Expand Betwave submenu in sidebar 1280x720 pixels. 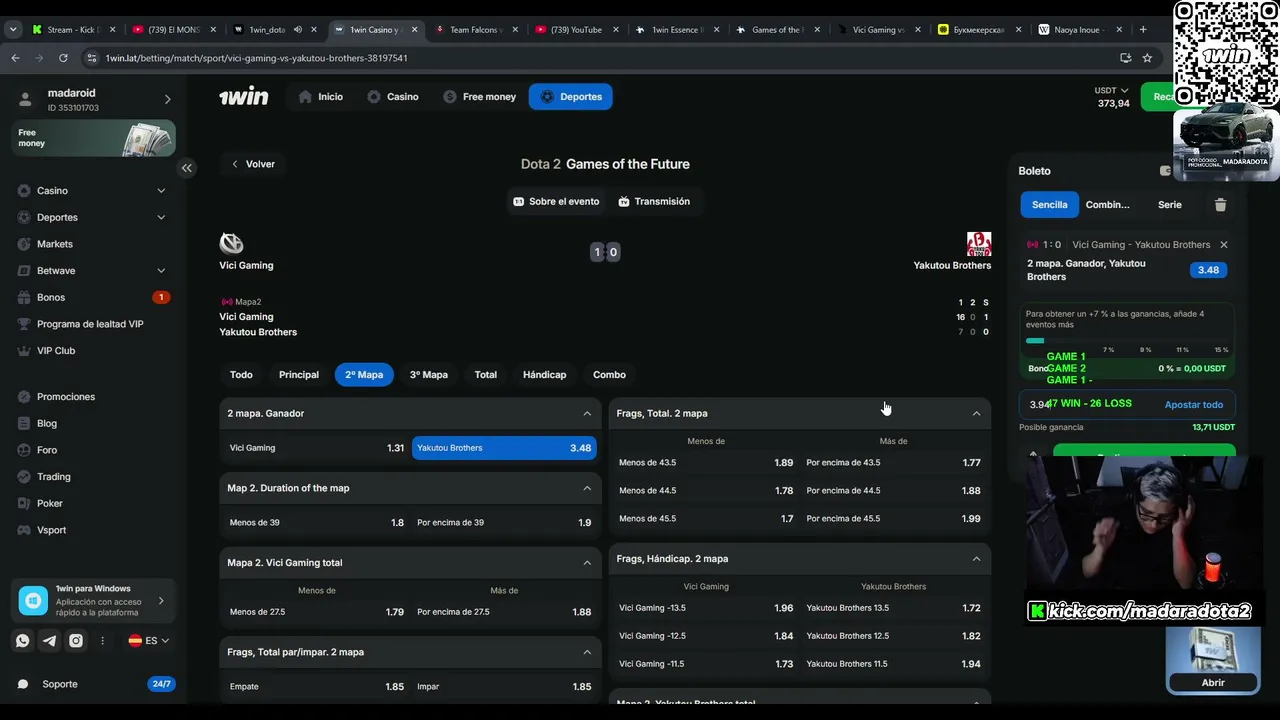[x=161, y=271]
